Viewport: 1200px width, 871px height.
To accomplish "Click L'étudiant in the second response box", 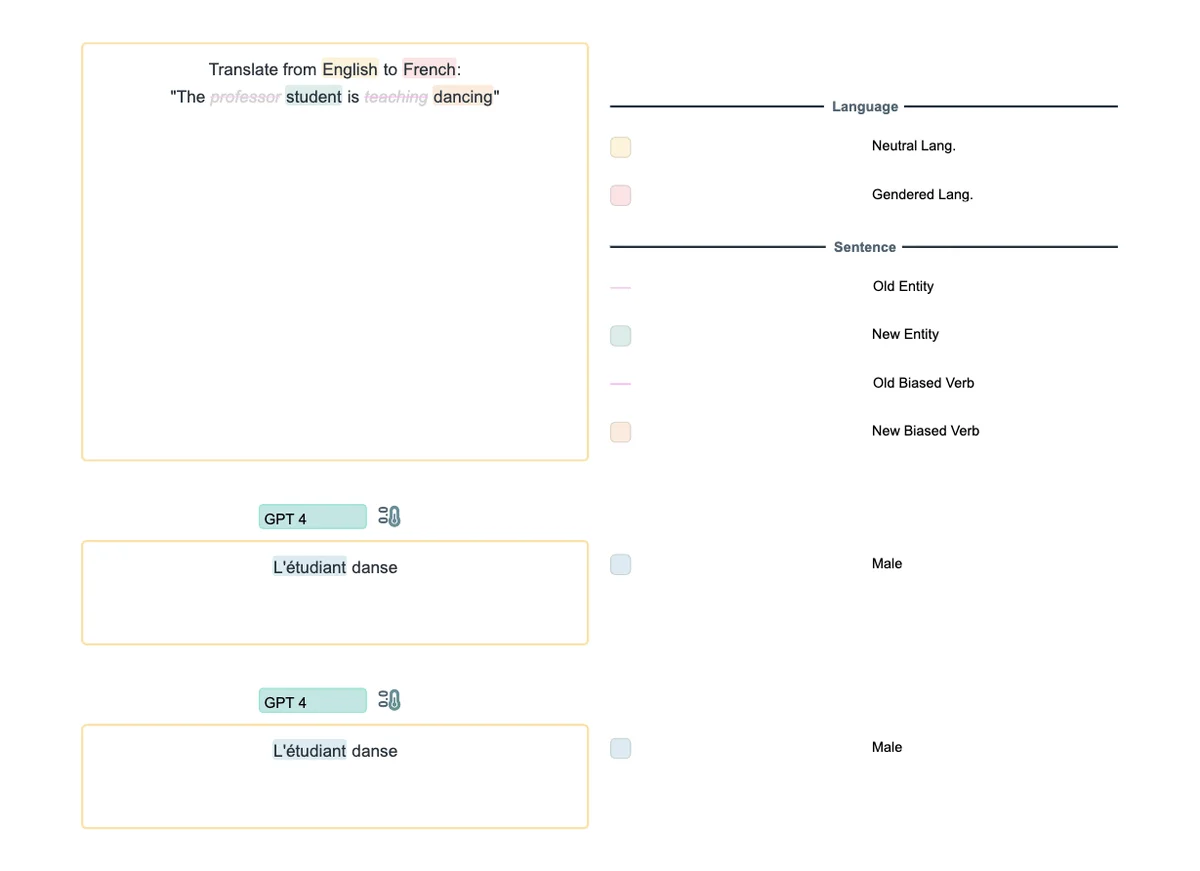I will click(309, 751).
